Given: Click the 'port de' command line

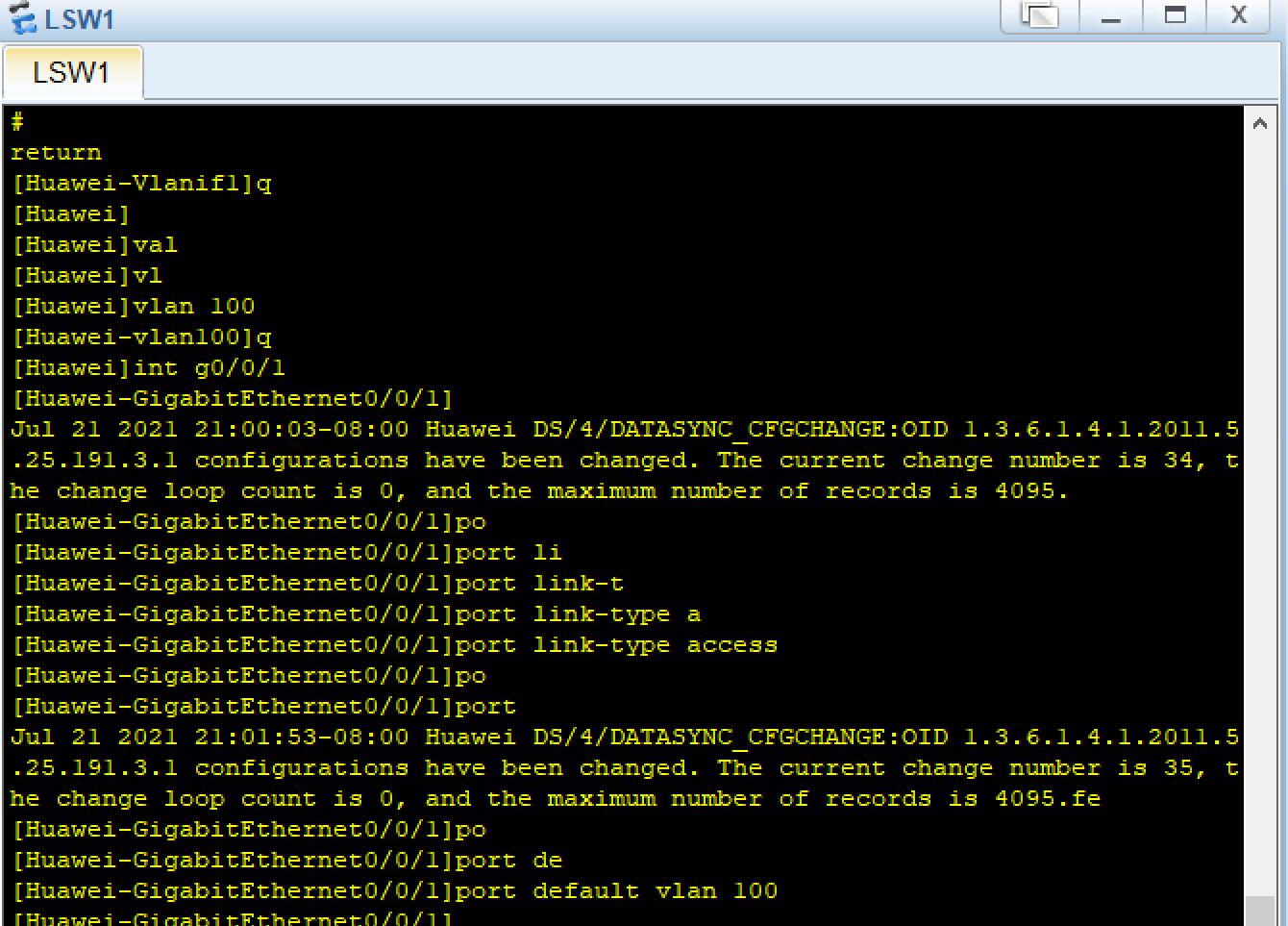Looking at the screenshot, I should click(x=286, y=861).
